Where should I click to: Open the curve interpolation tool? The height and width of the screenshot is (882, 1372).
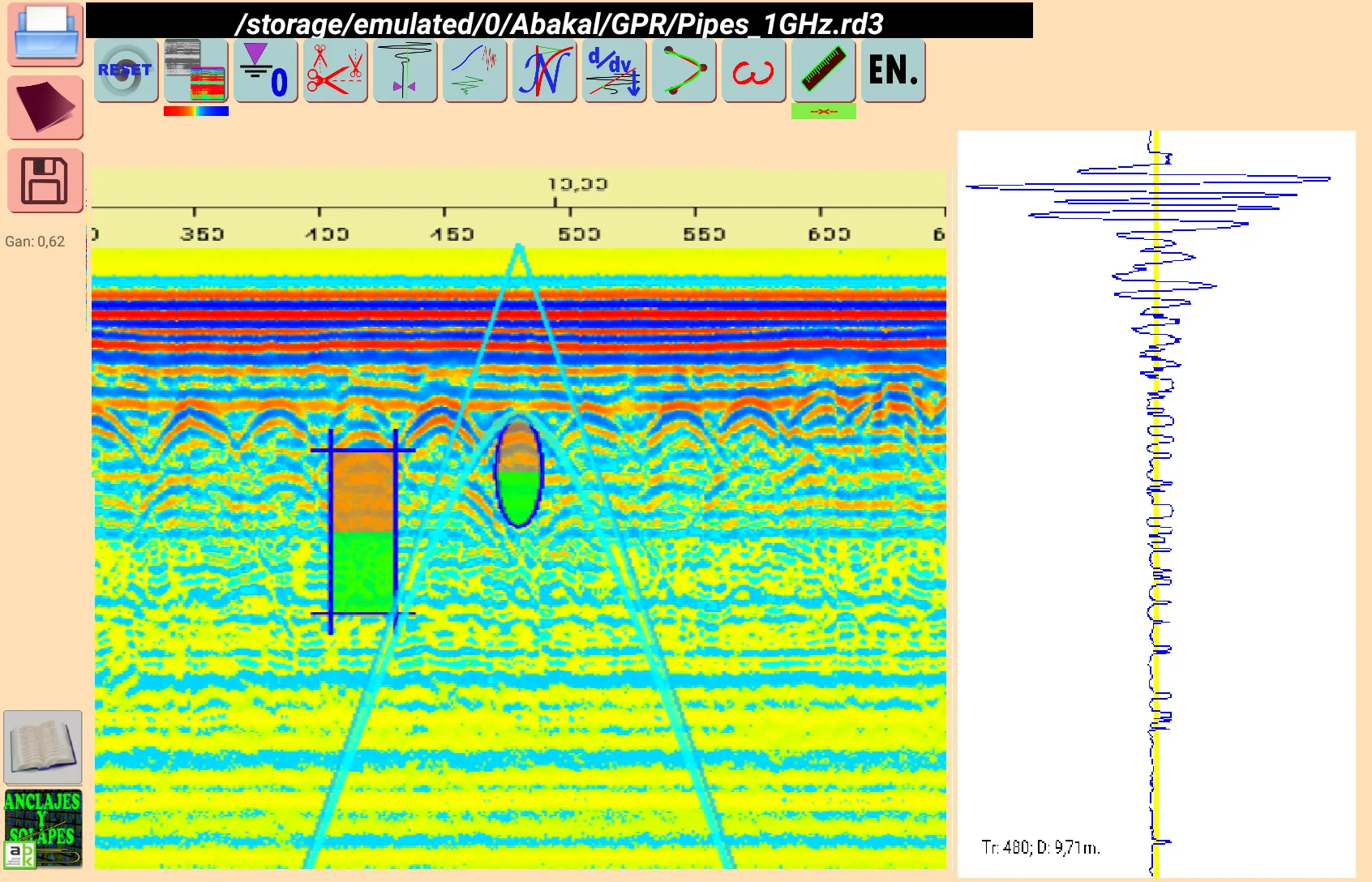coord(684,71)
